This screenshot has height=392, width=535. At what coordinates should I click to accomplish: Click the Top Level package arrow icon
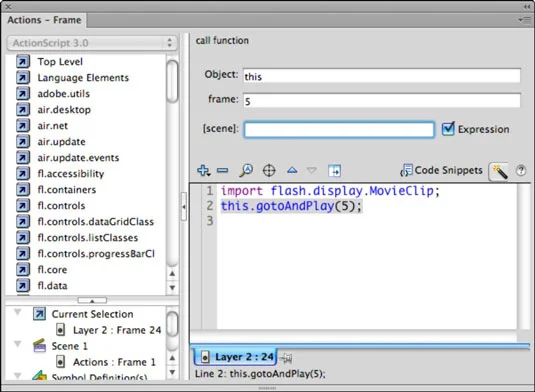point(23,61)
